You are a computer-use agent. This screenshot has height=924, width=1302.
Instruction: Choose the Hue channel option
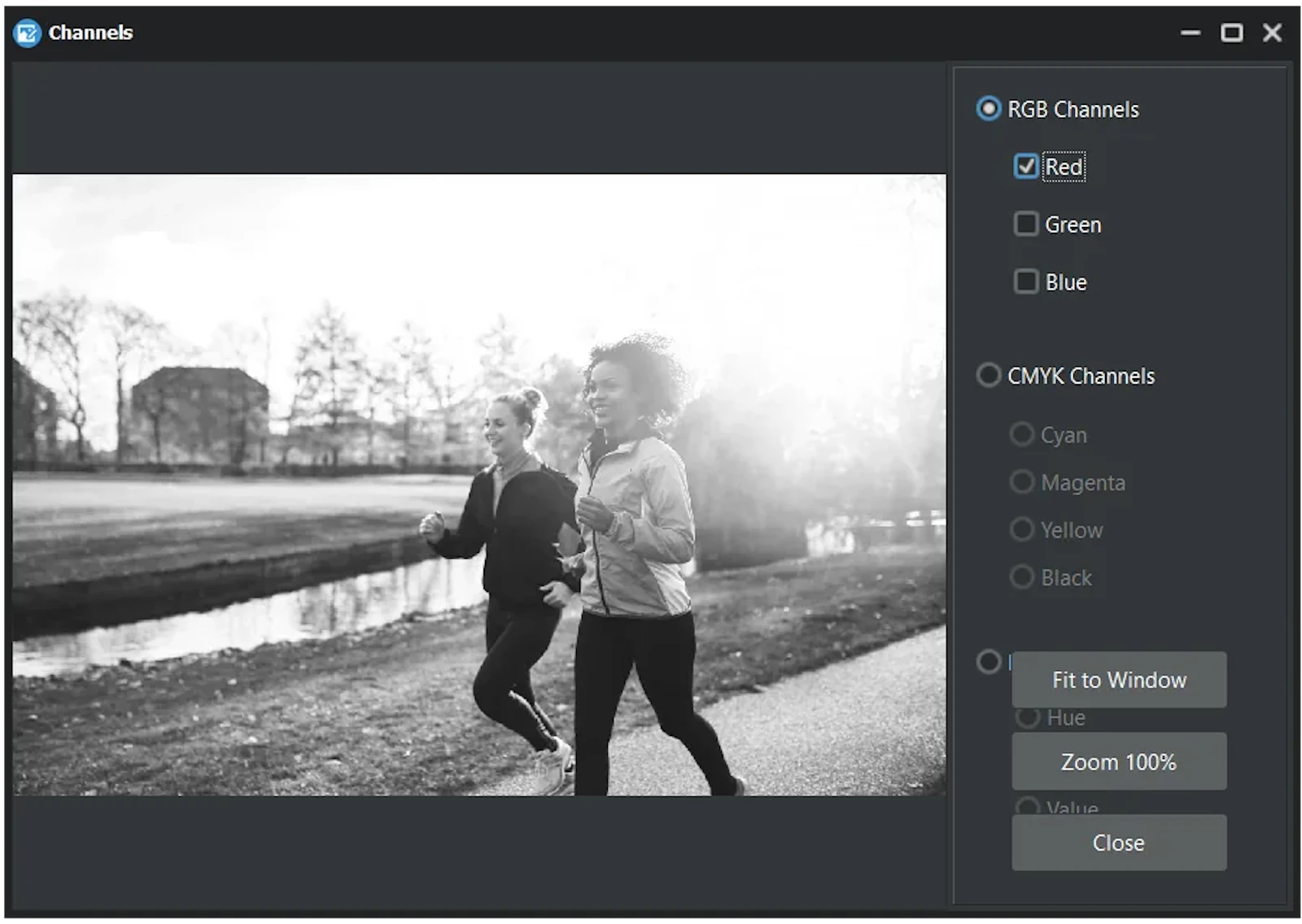(1028, 717)
